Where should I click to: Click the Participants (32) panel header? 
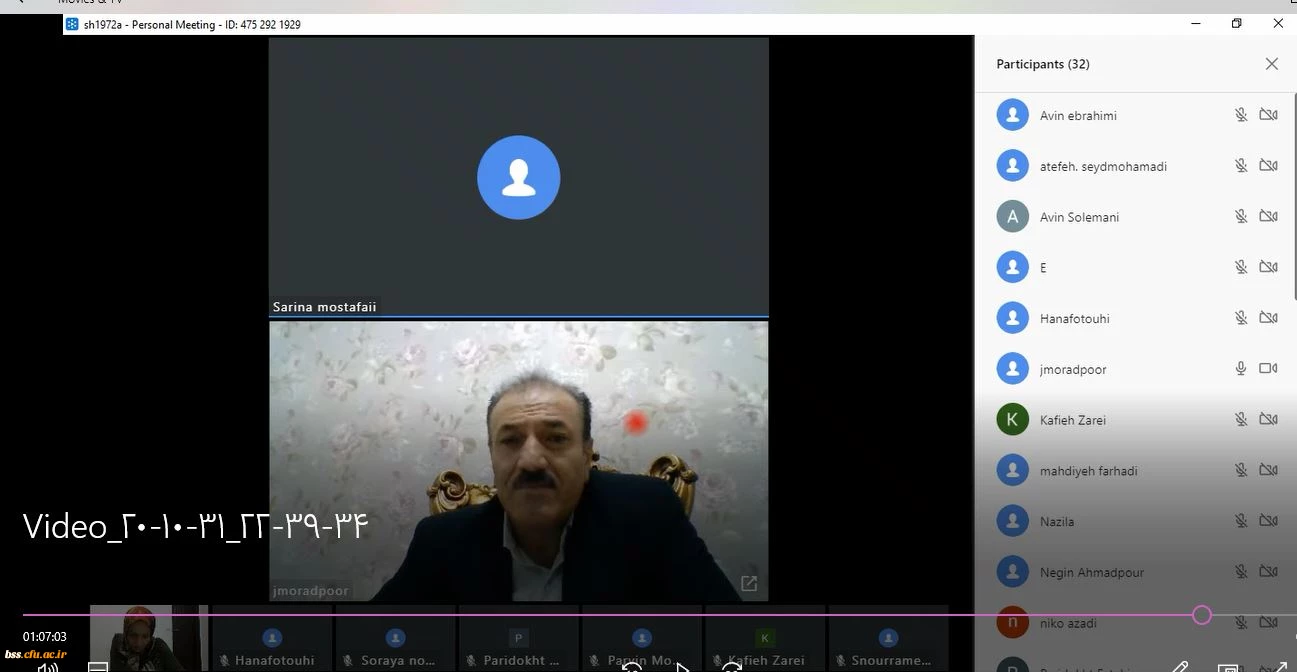[x=1043, y=64]
